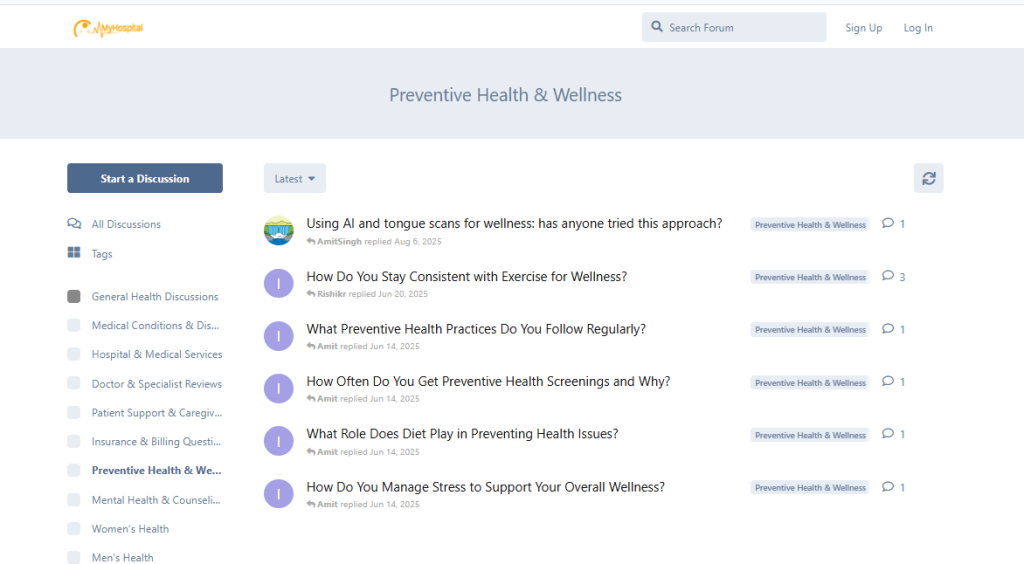Open the AI tongue scans author avatar
Viewport: 1024px width, 564px height.
(x=278, y=230)
